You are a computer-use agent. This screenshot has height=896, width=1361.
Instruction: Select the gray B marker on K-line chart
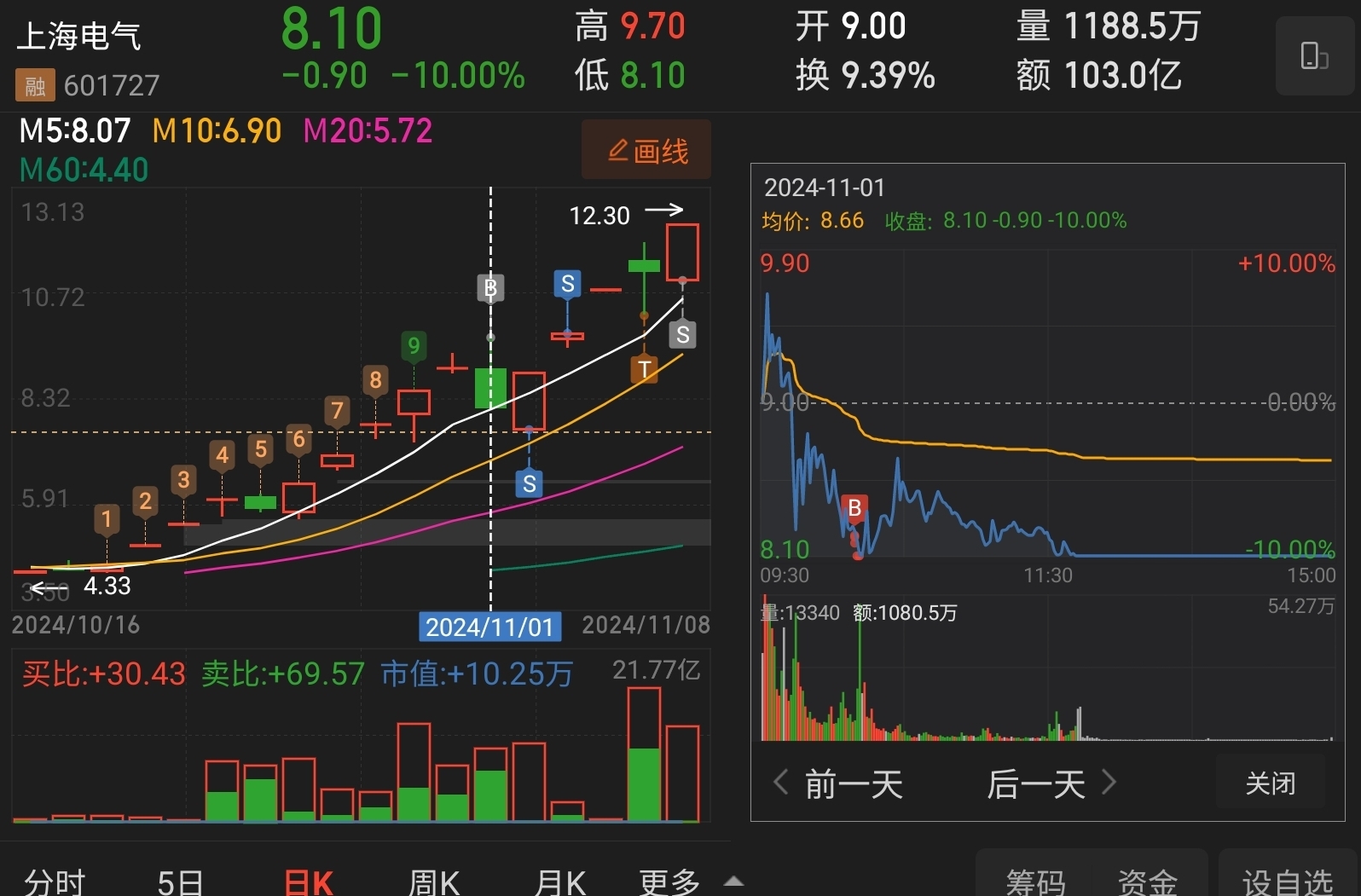point(490,288)
